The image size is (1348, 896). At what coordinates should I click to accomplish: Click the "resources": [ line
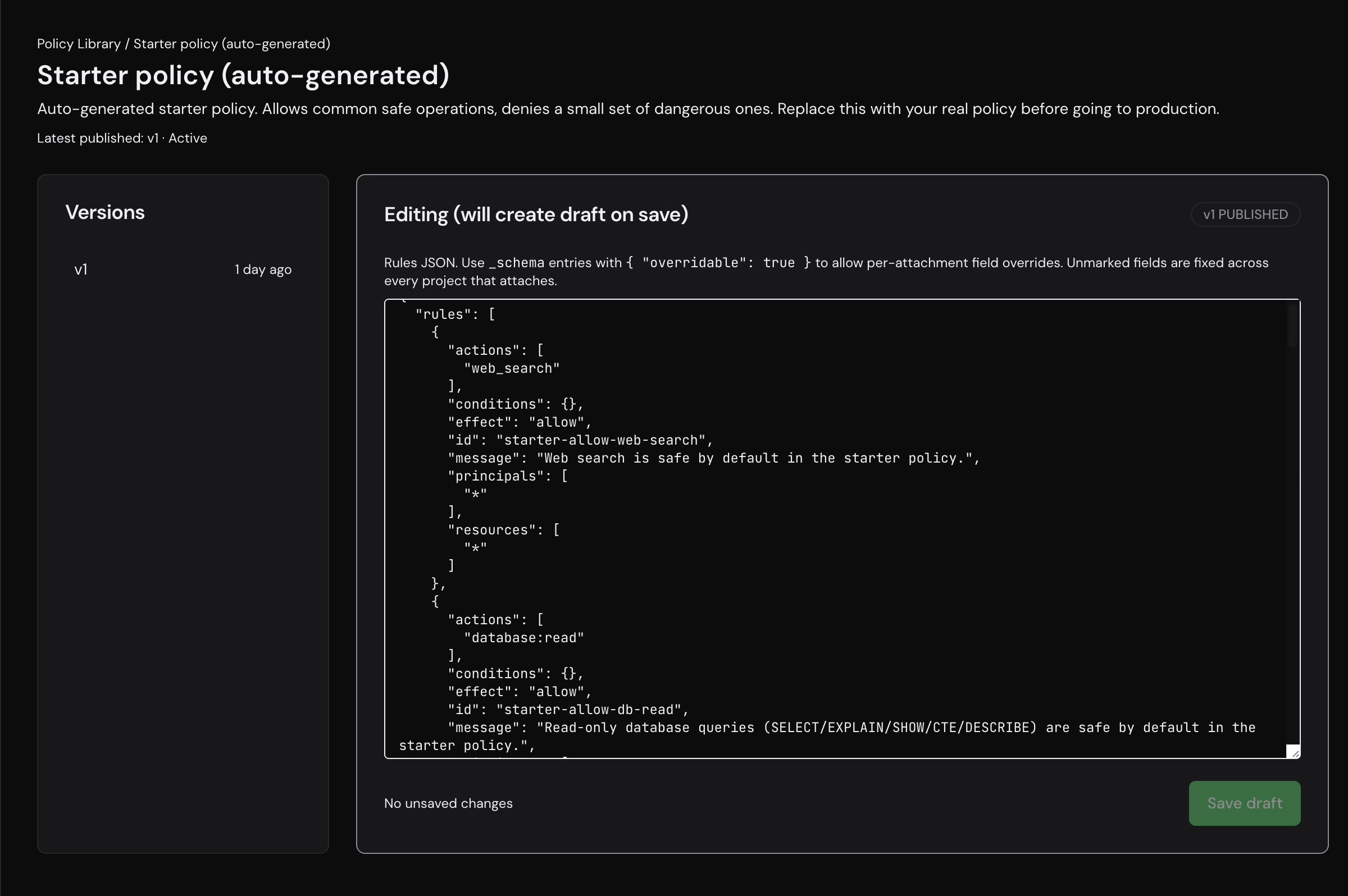pyautogui.click(x=504, y=530)
